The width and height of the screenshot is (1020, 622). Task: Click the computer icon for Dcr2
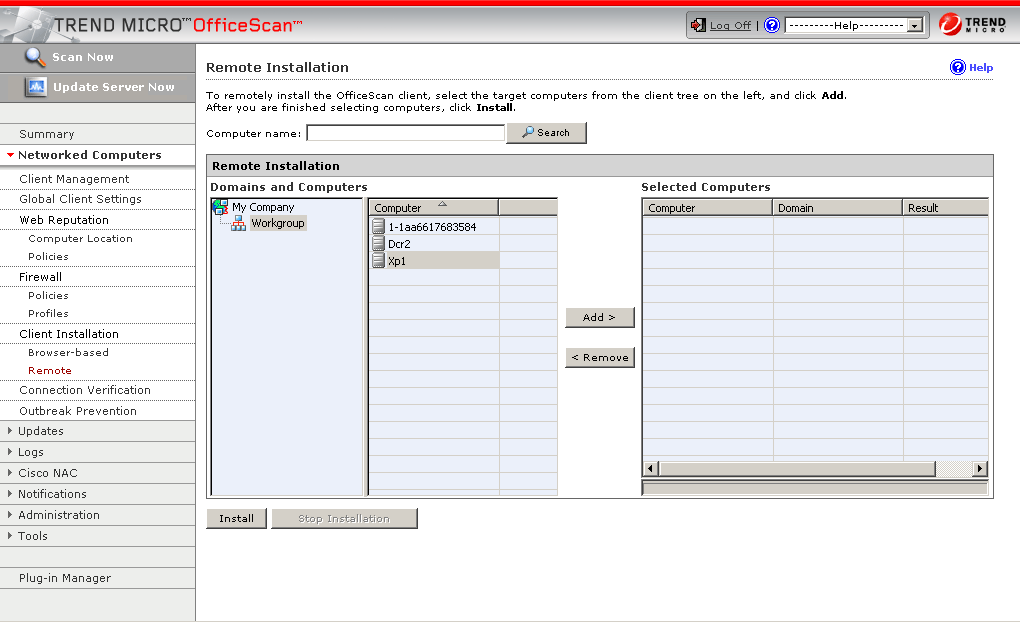378,243
